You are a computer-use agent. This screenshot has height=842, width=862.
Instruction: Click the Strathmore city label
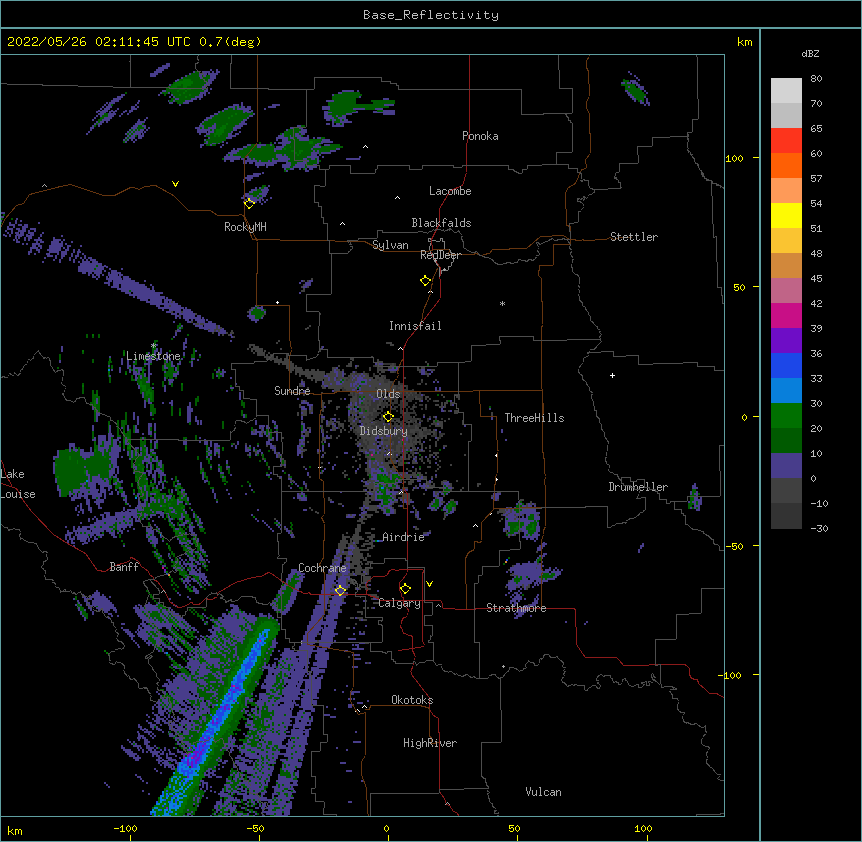pyautogui.click(x=516, y=608)
